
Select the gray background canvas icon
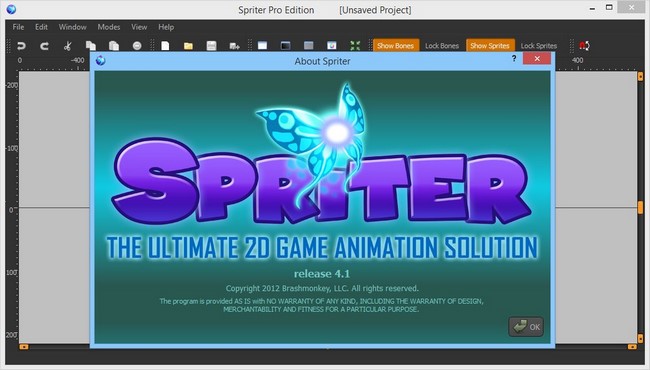coord(308,45)
